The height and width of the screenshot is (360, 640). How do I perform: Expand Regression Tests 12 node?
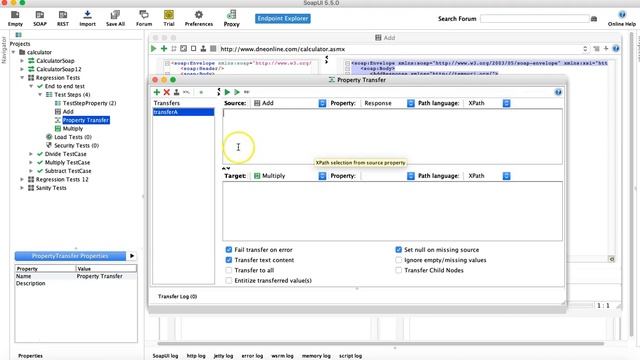tap(22, 179)
